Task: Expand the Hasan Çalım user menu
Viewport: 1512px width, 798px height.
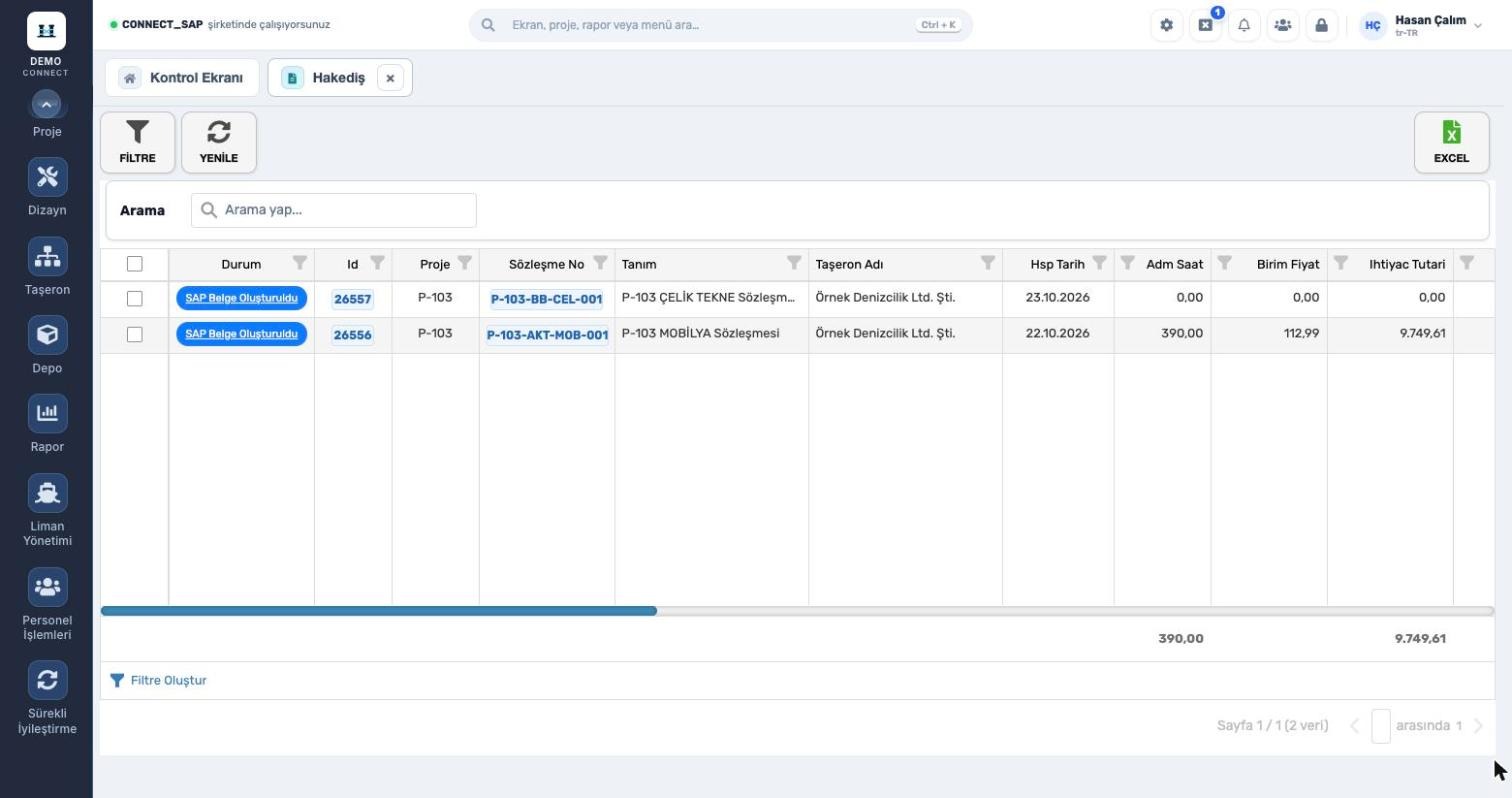Action: (1422, 25)
